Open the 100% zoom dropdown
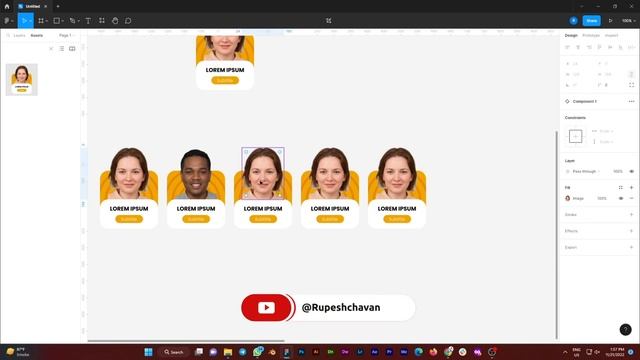Screen dimensions: 640x360 coord(629,20)
